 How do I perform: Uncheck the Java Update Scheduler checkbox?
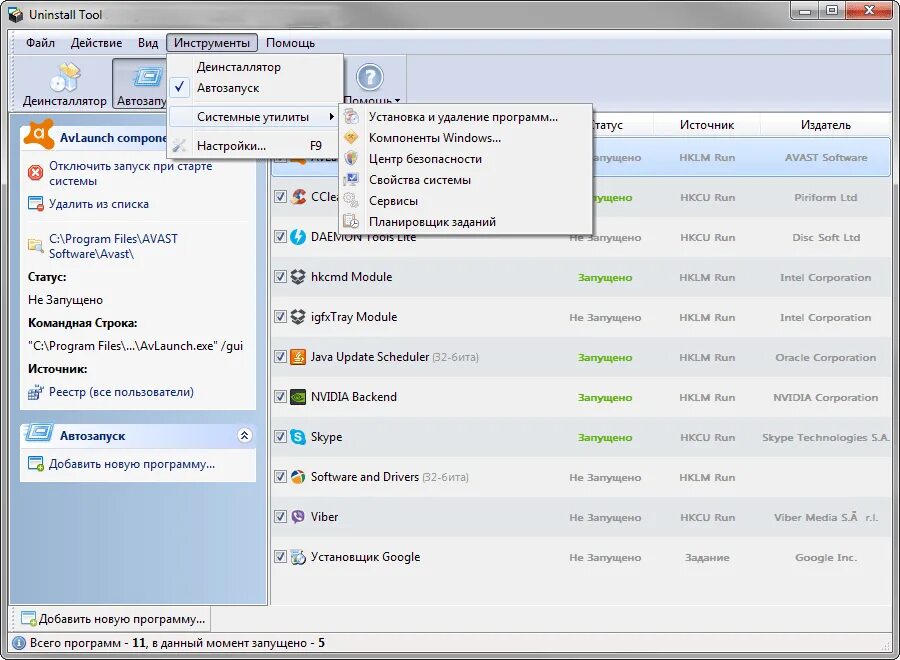[280, 356]
